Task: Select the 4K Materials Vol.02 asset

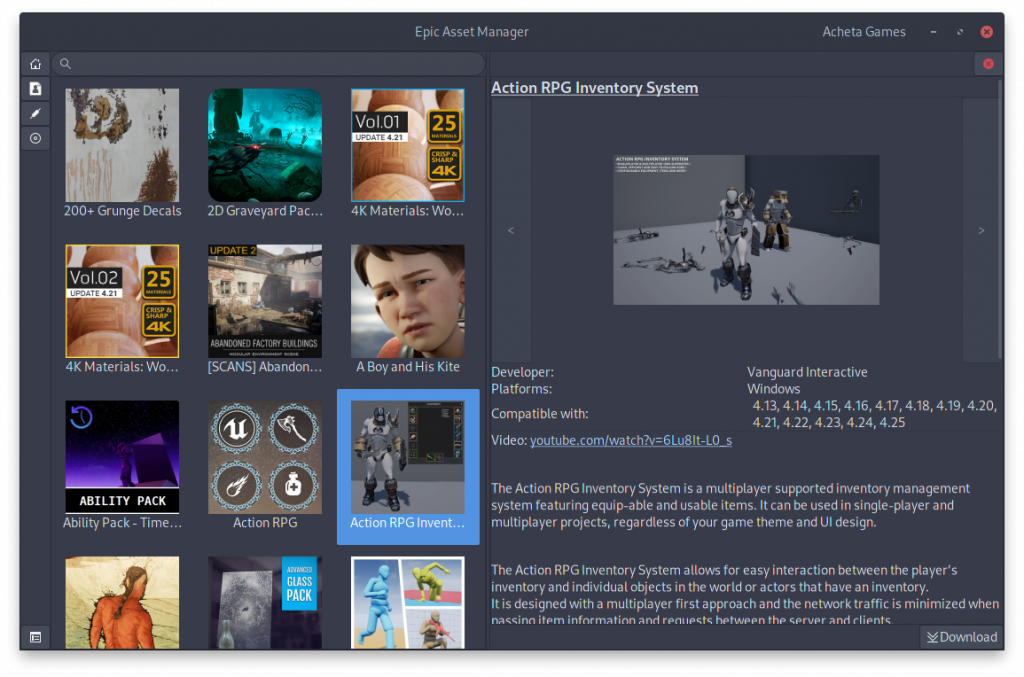Action: pyautogui.click(x=122, y=310)
